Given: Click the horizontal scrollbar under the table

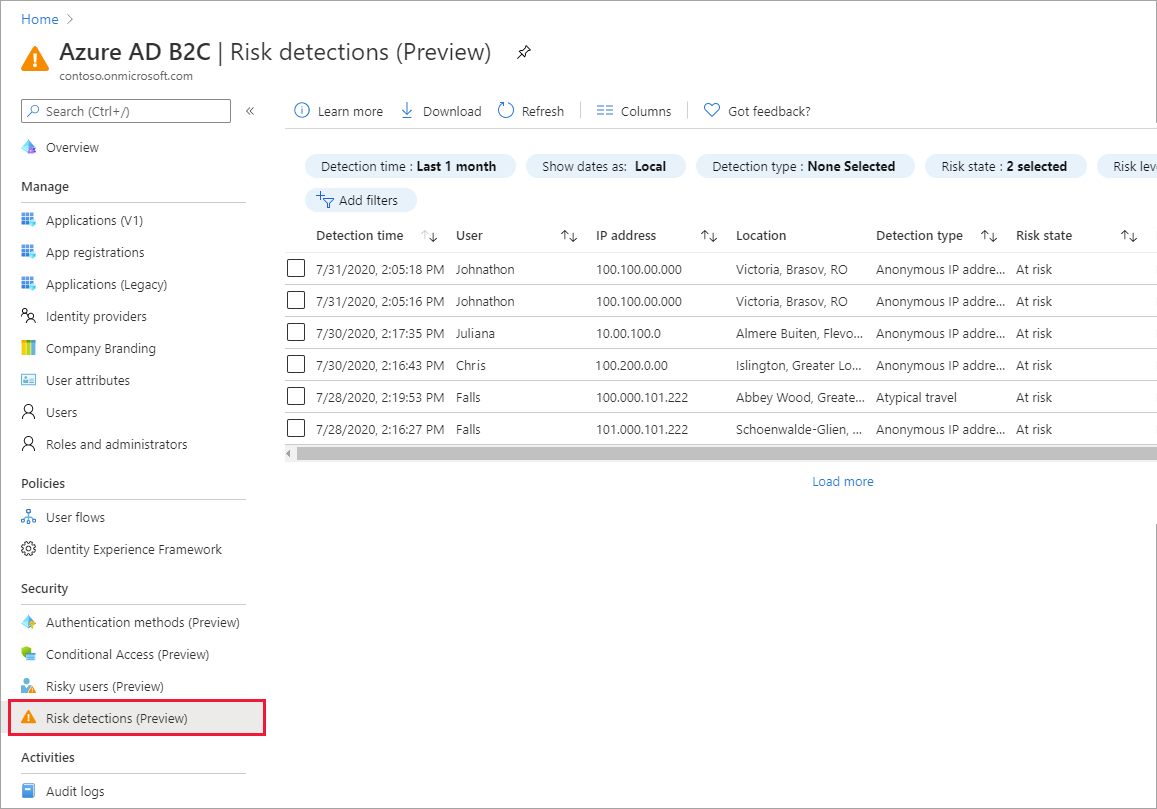Looking at the screenshot, I should click(720, 453).
